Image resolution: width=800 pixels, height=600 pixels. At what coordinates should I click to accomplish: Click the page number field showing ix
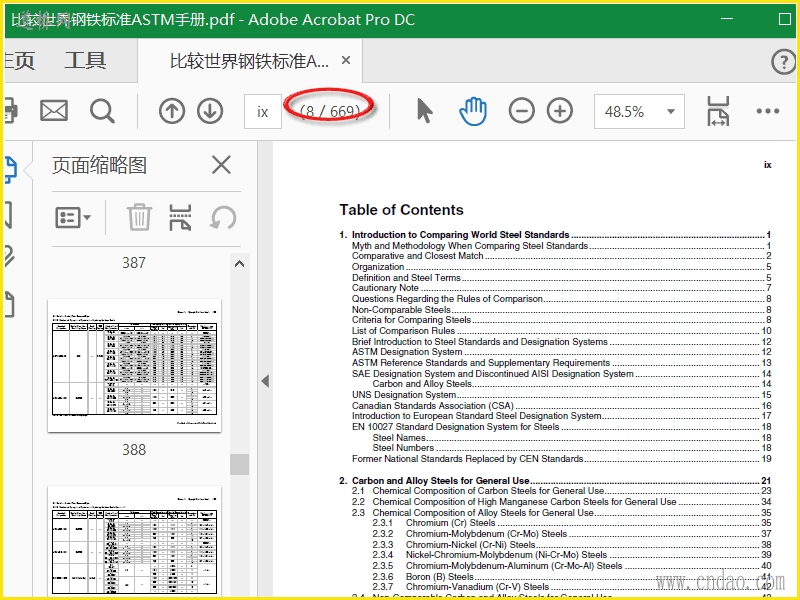pos(263,111)
